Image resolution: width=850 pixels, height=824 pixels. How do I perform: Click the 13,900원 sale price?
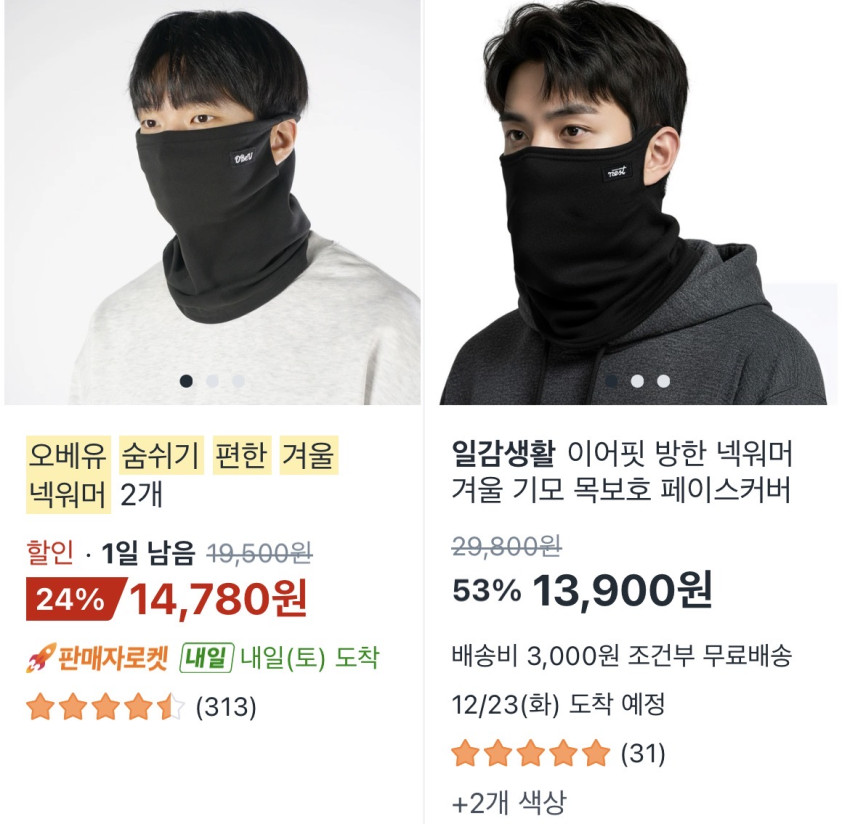pos(622,590)
